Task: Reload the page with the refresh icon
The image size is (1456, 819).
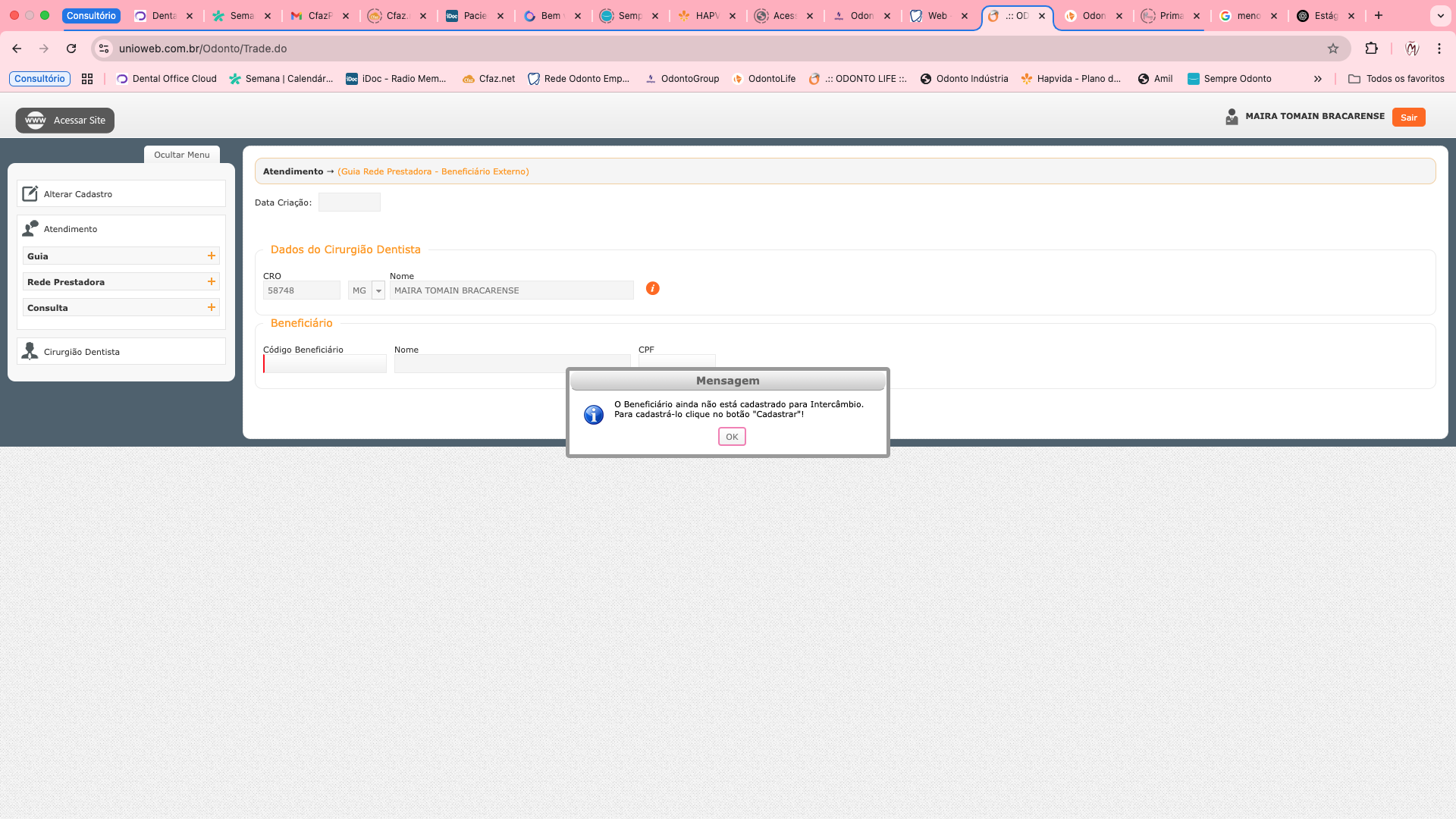Action: point(71,49)
